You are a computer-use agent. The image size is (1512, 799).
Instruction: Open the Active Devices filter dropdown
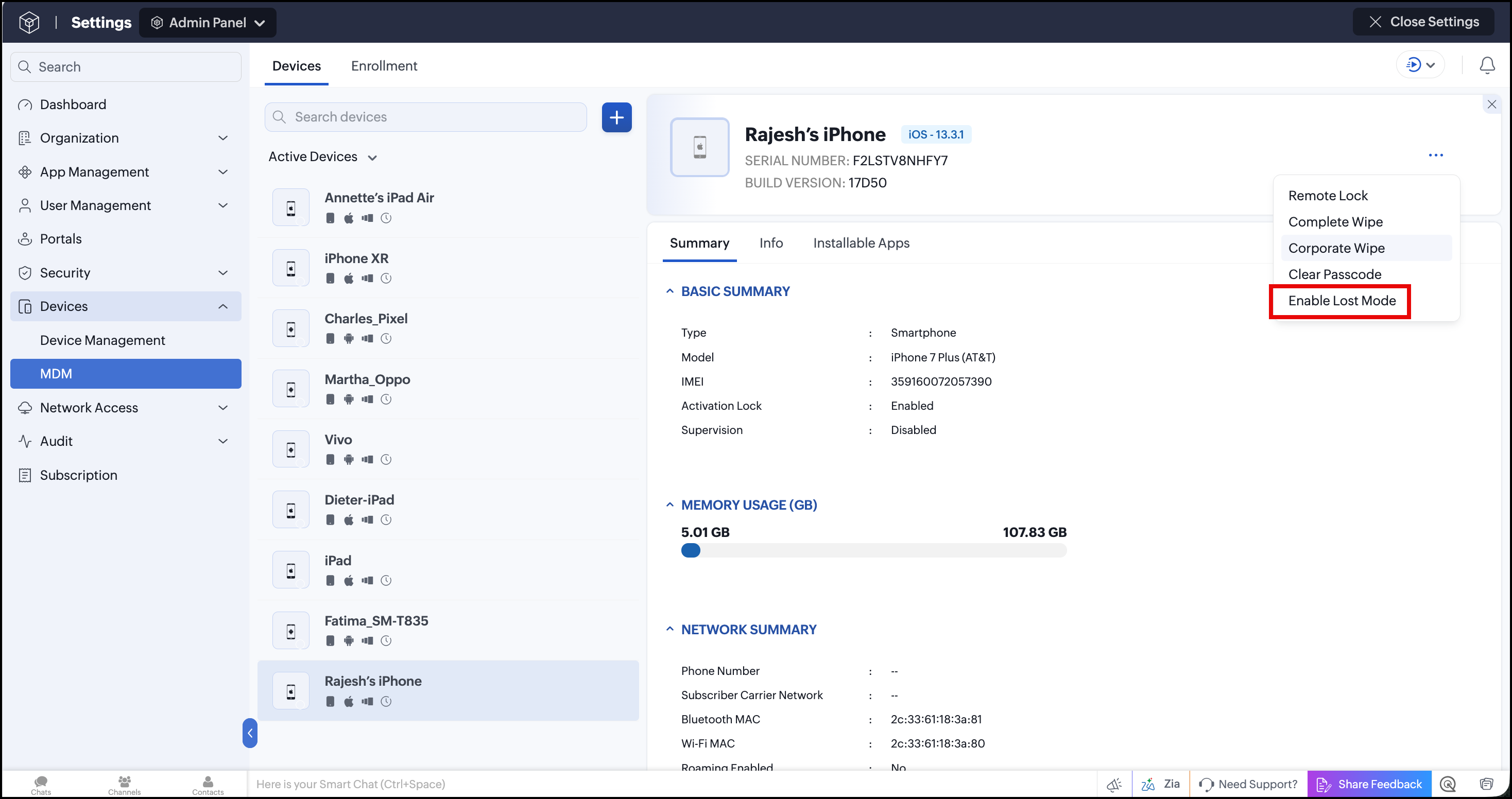[323, 157]
